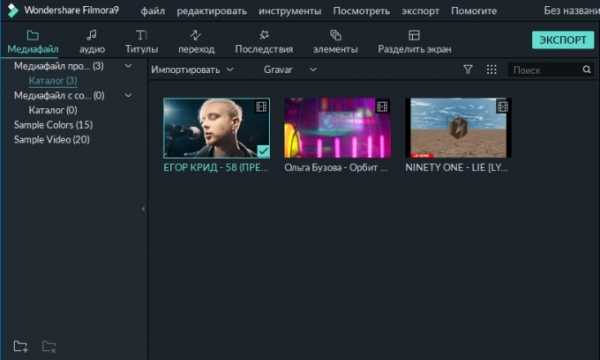
Task: Select the Каталог (3) folder
Action: point(53,81)
